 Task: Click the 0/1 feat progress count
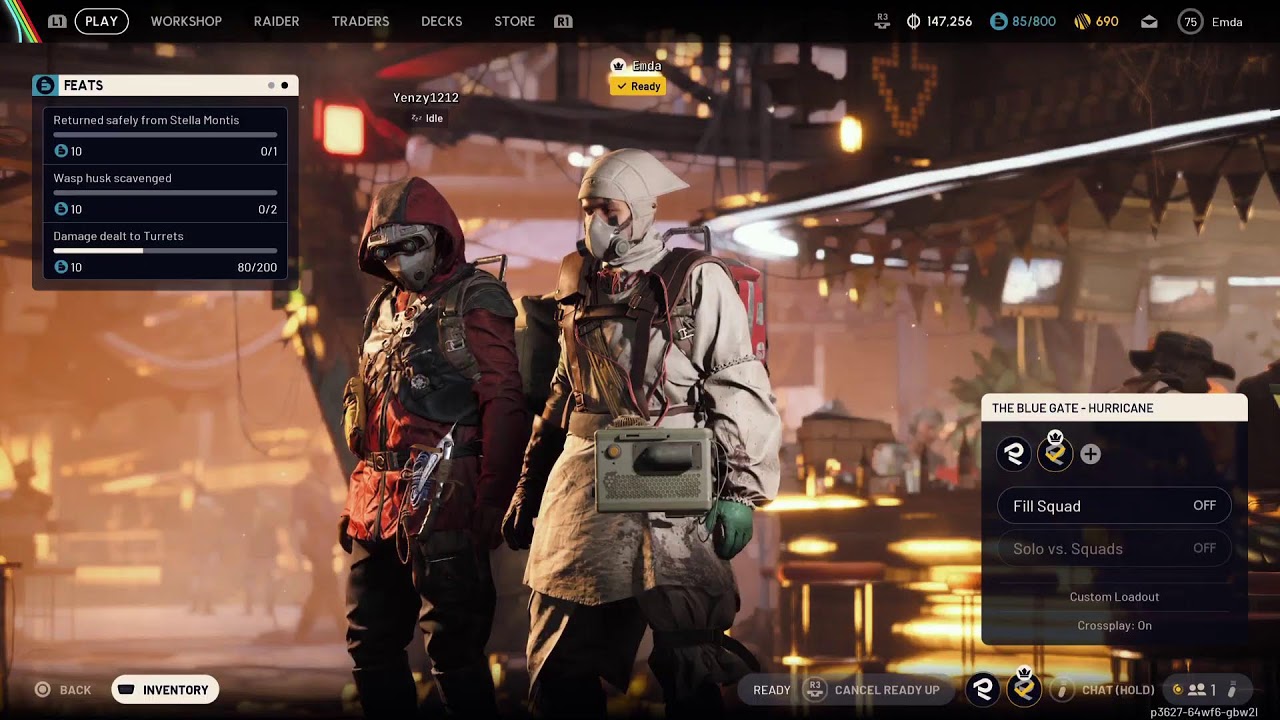point(268,151)
